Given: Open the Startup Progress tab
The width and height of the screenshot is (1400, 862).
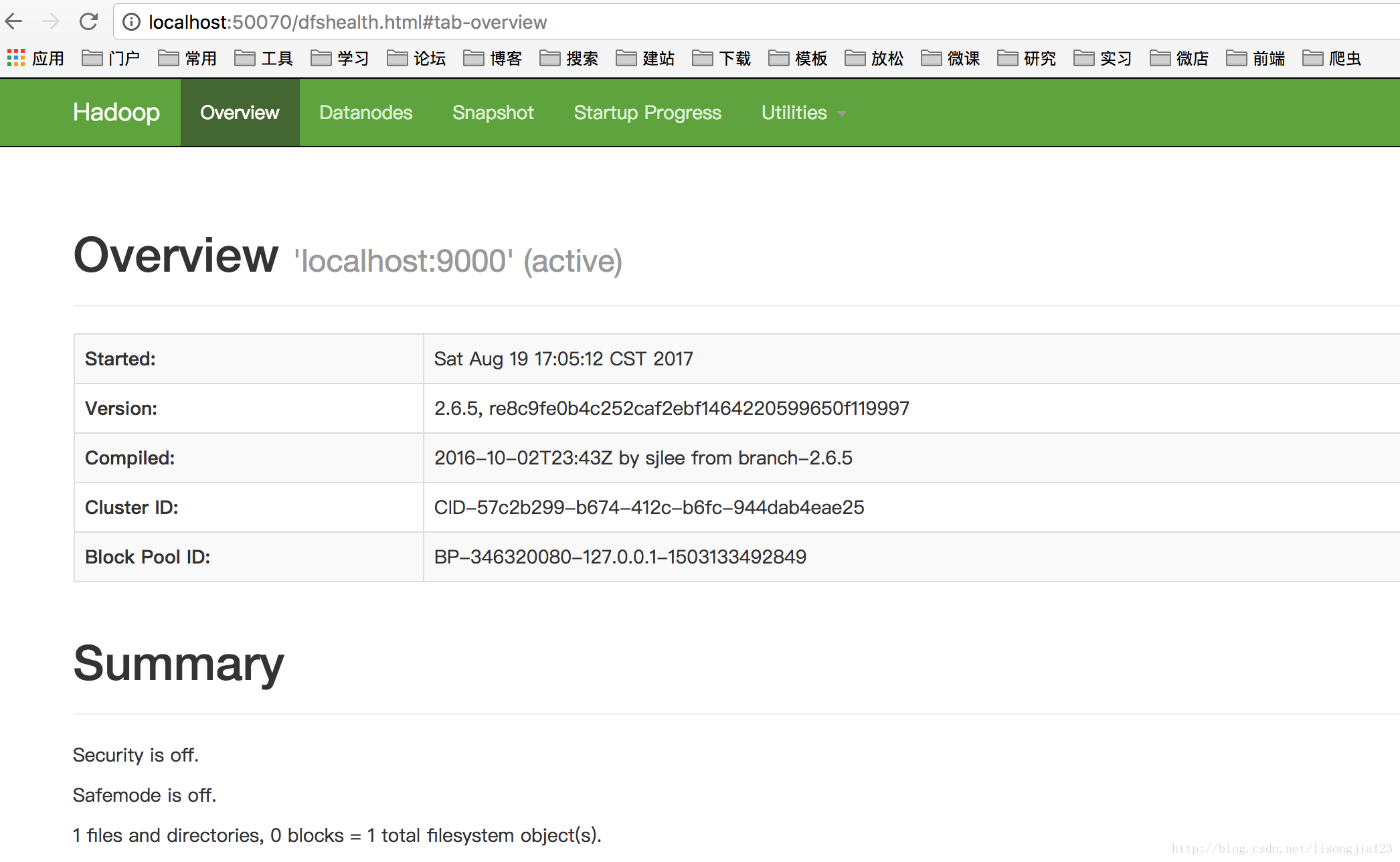Looking at the screenshot, I should coord(647,112).
